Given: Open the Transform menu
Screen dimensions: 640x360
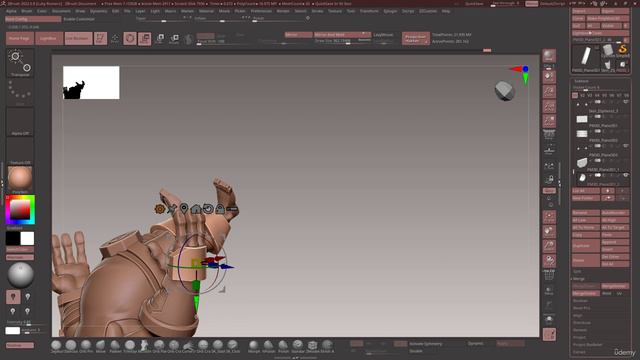Looking at the screenshot, I should (369, 11).
